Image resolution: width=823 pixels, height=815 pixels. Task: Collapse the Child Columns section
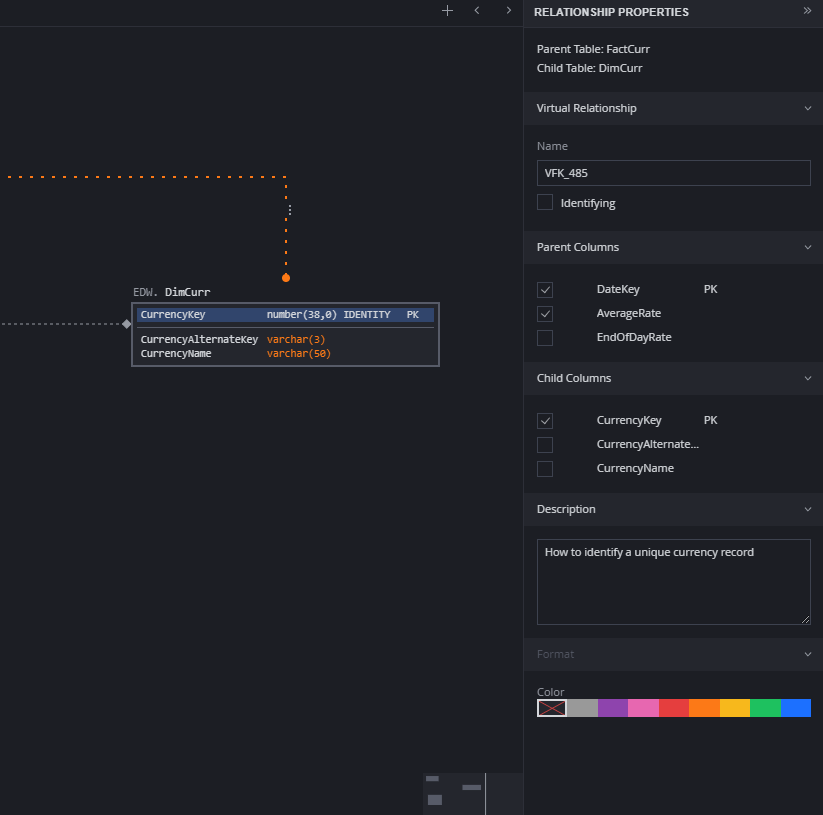click(806, 378)
